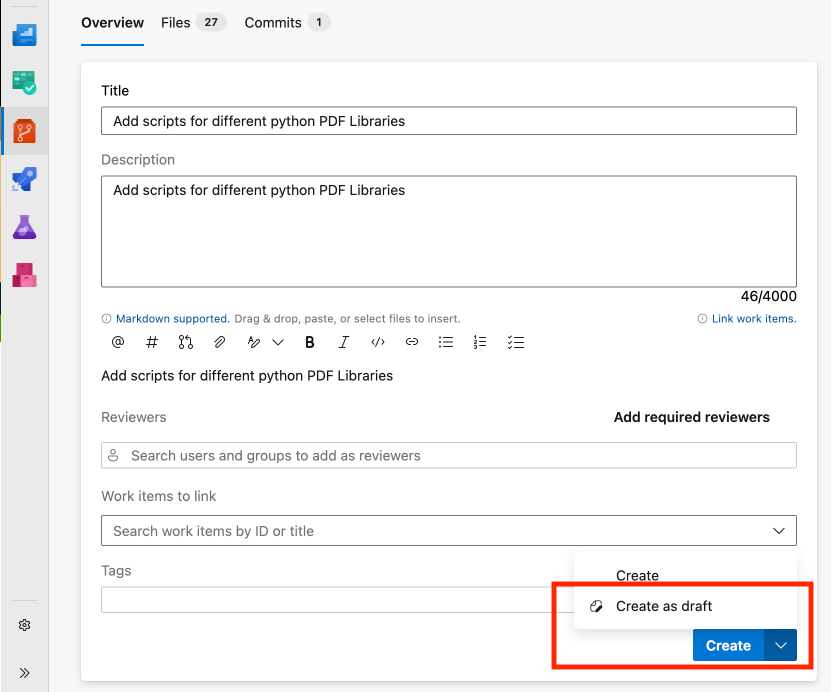831x692 pixels.
Task: Open the Boards work items sidebar icon
Action: pyautogui.click(x=24, y=83)
